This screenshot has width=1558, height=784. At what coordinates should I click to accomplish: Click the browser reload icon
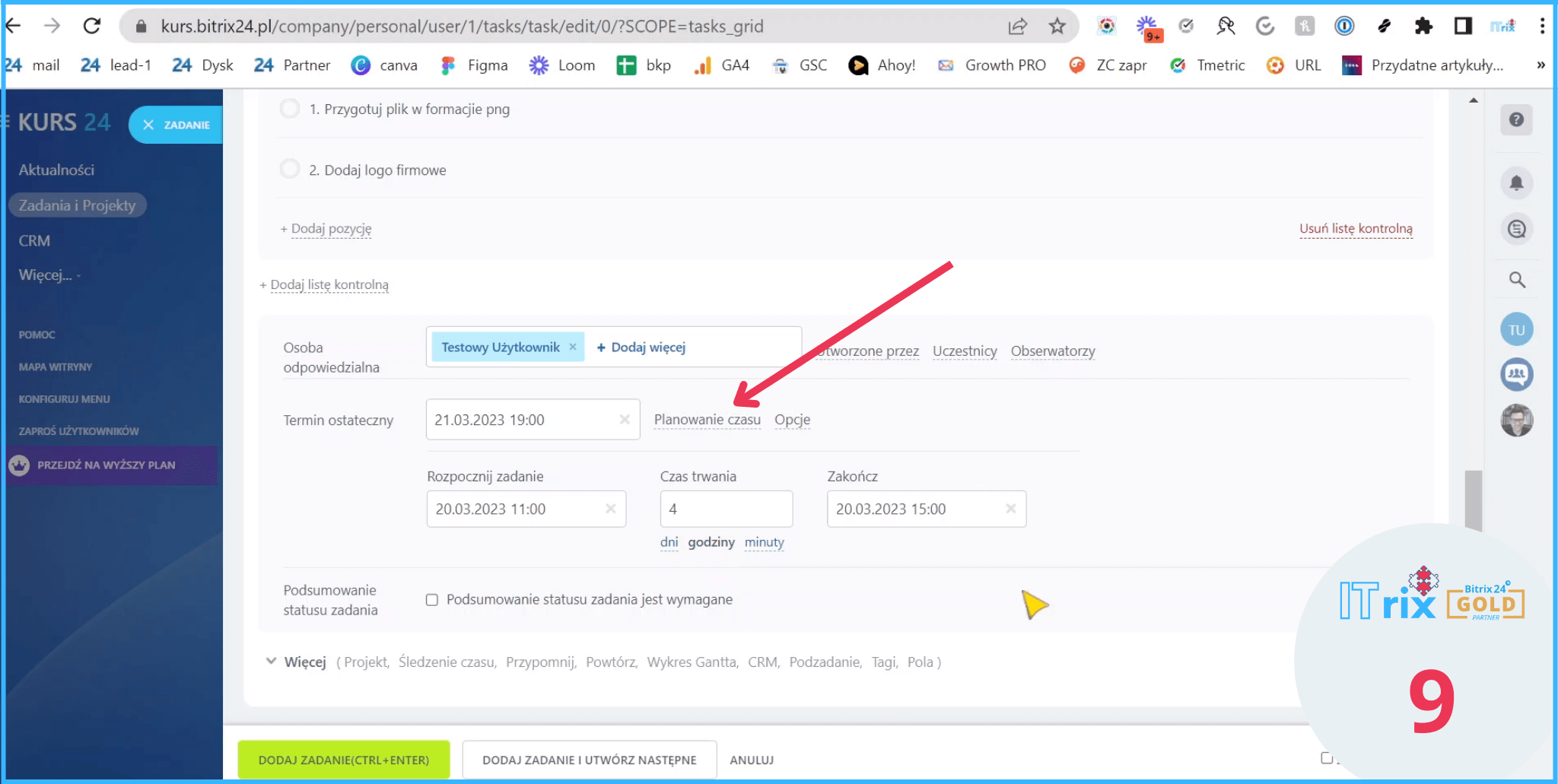(x=92, y=27)
